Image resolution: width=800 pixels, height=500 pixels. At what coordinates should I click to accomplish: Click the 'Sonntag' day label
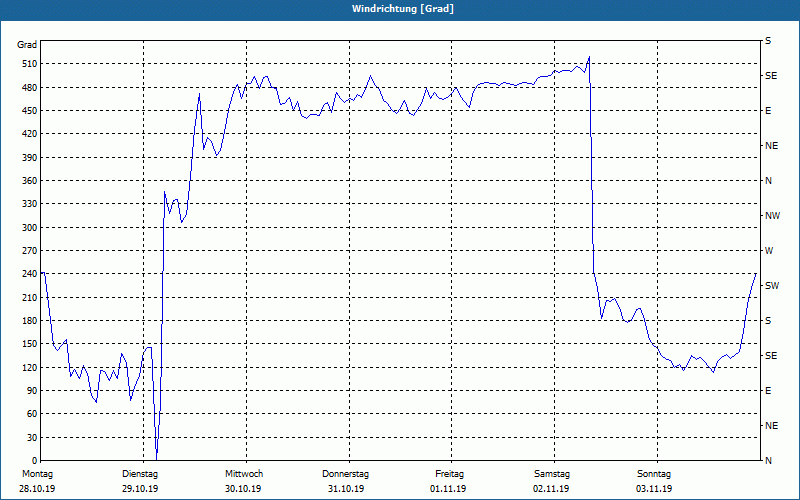point(654,474)
